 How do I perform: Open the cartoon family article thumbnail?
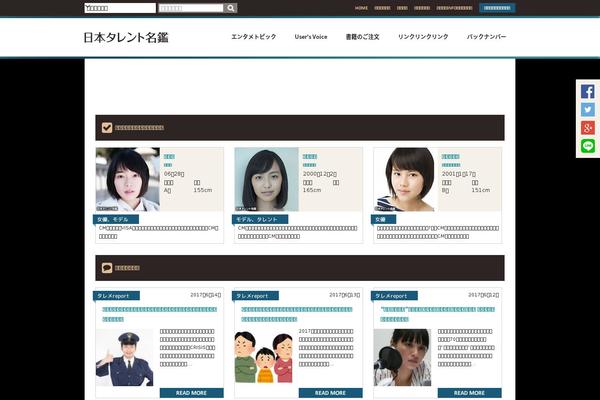(263, 358)
